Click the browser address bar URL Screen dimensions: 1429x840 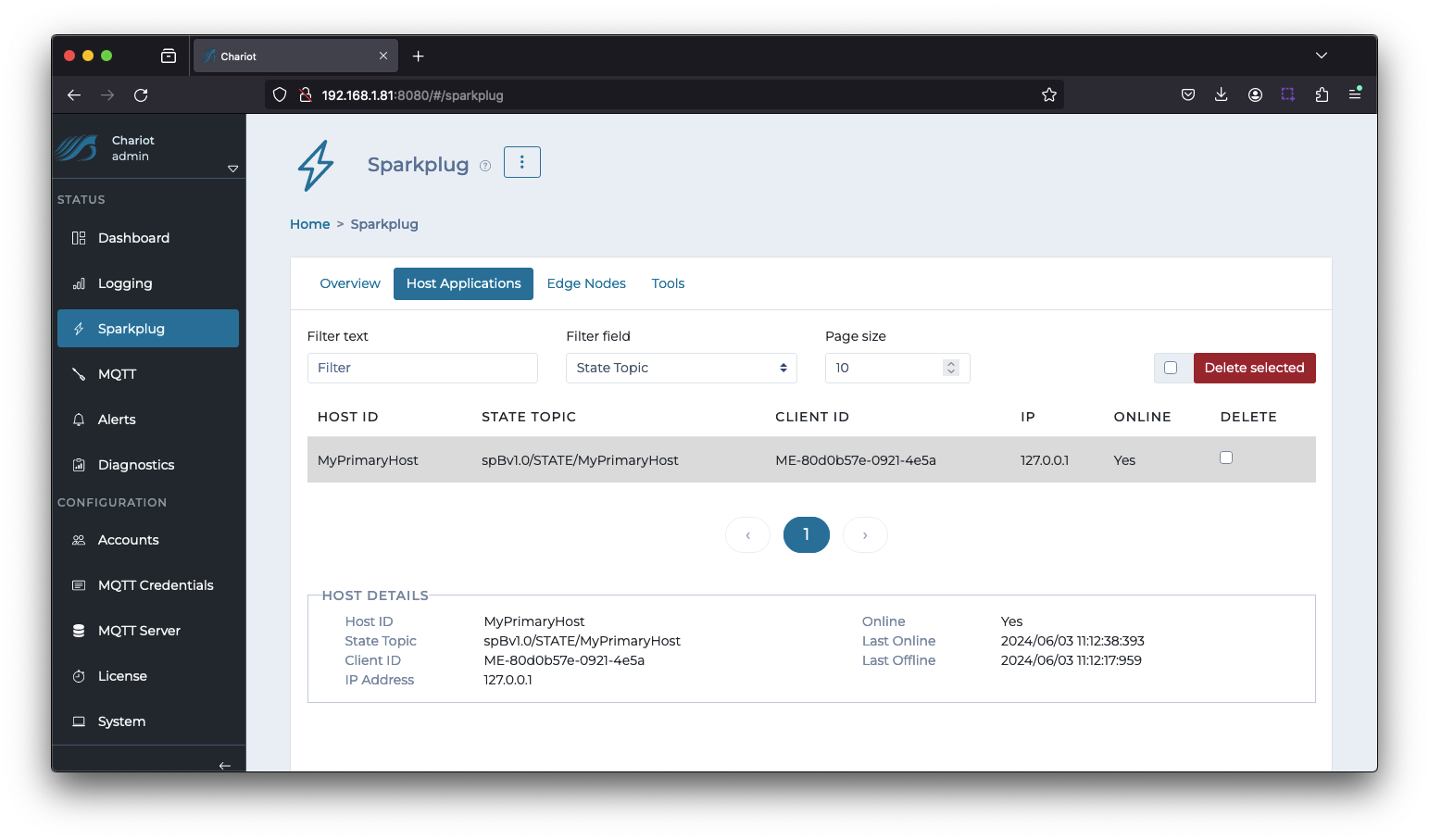413,94
